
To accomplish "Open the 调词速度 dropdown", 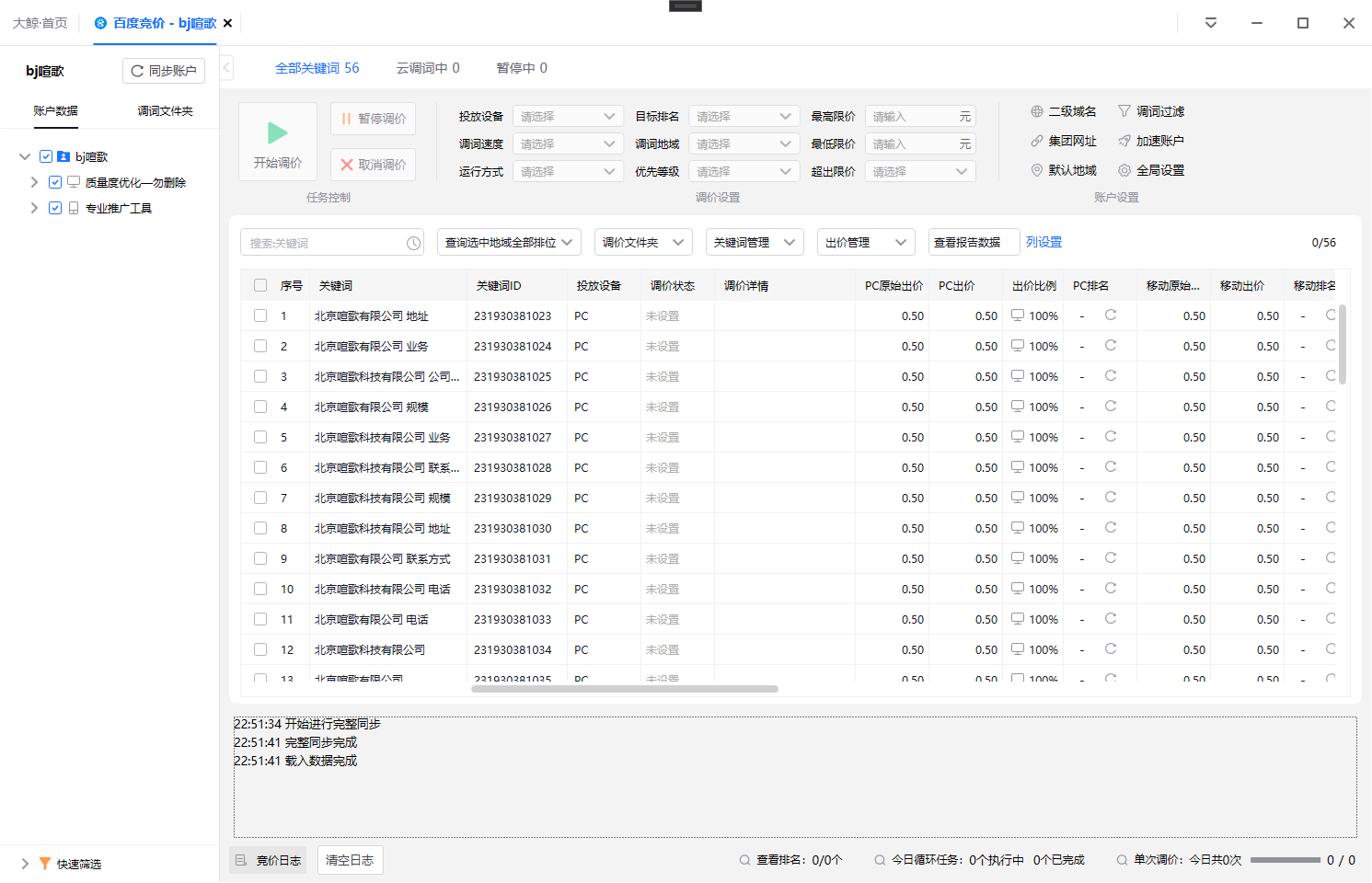I will (568, 144).
